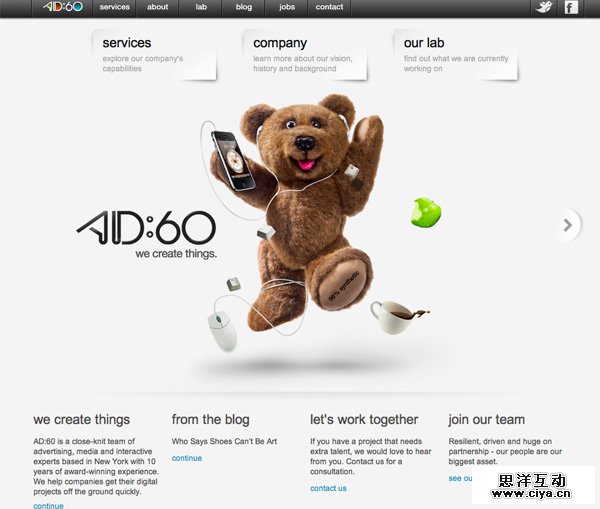Select the jobs navigation item
This screenshot has height=509, width=600.
pos(287,7)
